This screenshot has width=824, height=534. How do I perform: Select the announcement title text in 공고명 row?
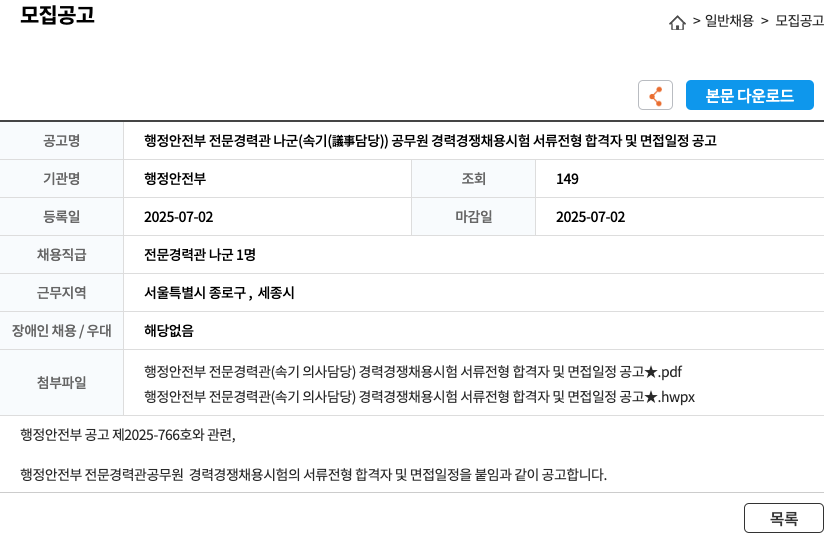430,140
